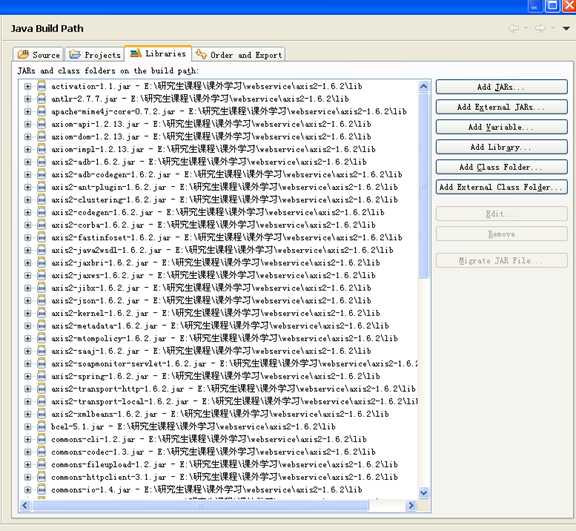Expand the commons-codec-1.3.jar node

click(x=28, y=452)
